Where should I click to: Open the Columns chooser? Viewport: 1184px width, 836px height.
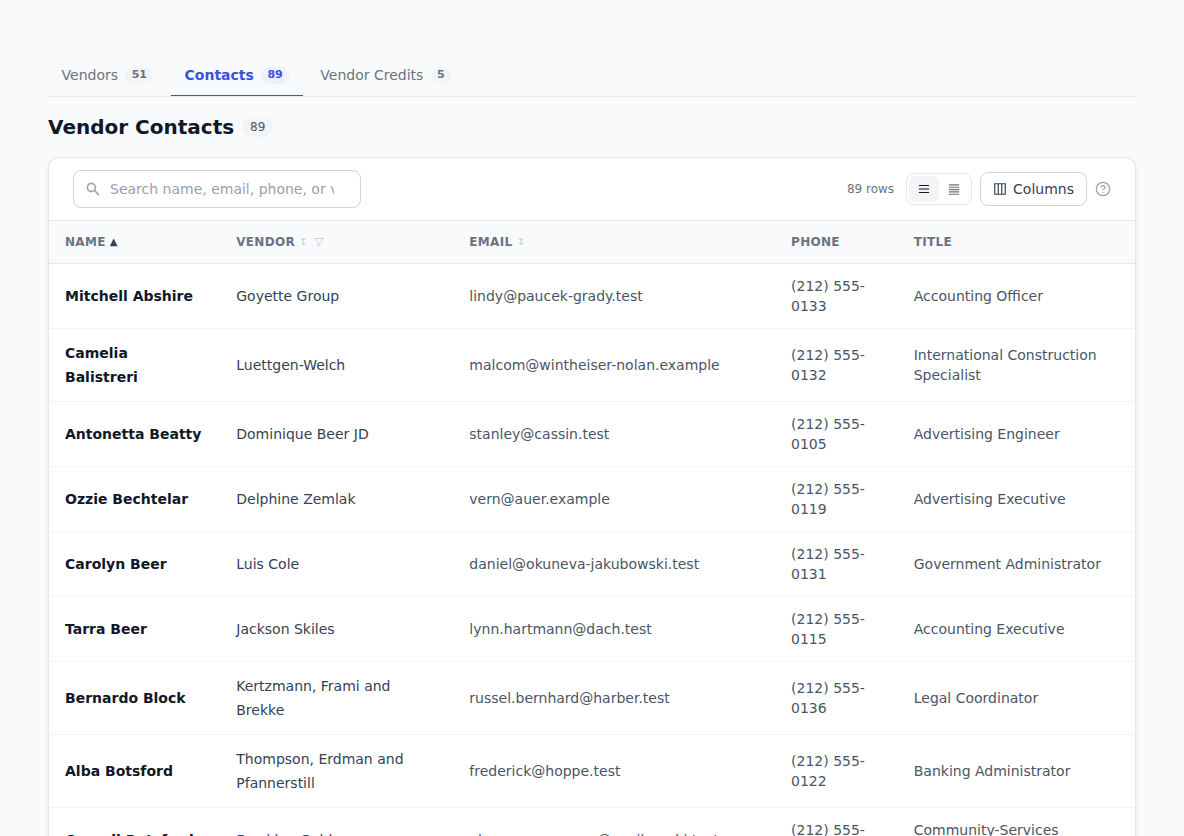tap(1033, 189)
